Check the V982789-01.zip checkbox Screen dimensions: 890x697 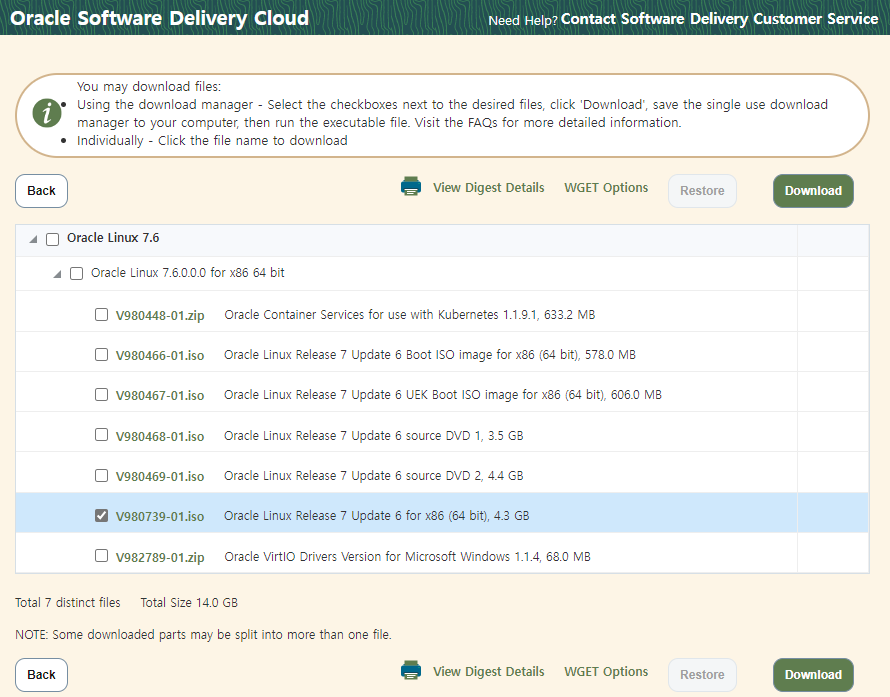point(101,555)
